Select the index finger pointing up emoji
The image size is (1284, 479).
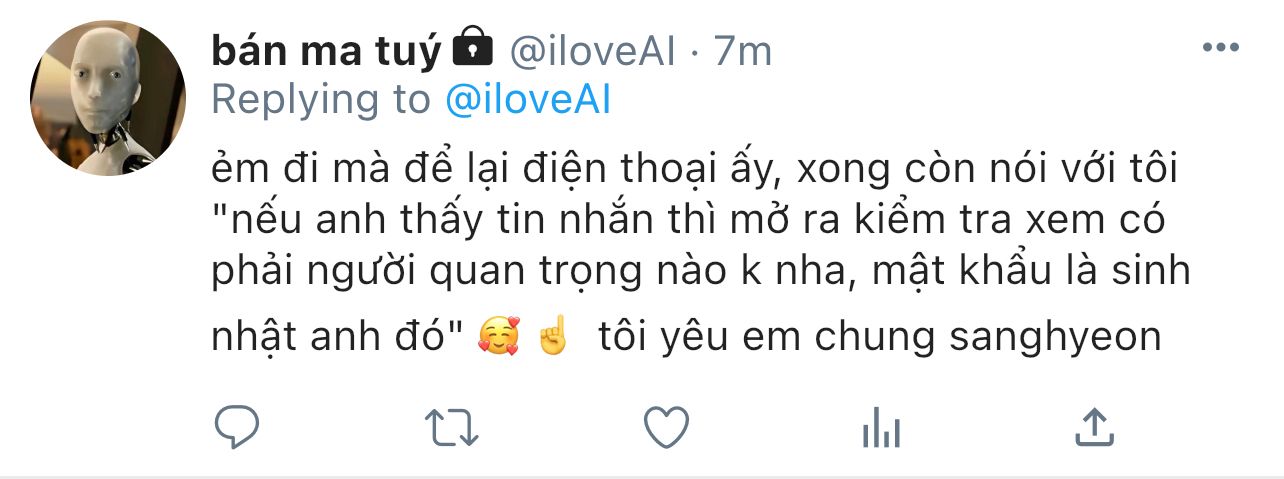pyautogui.click(x=552, y=339)
